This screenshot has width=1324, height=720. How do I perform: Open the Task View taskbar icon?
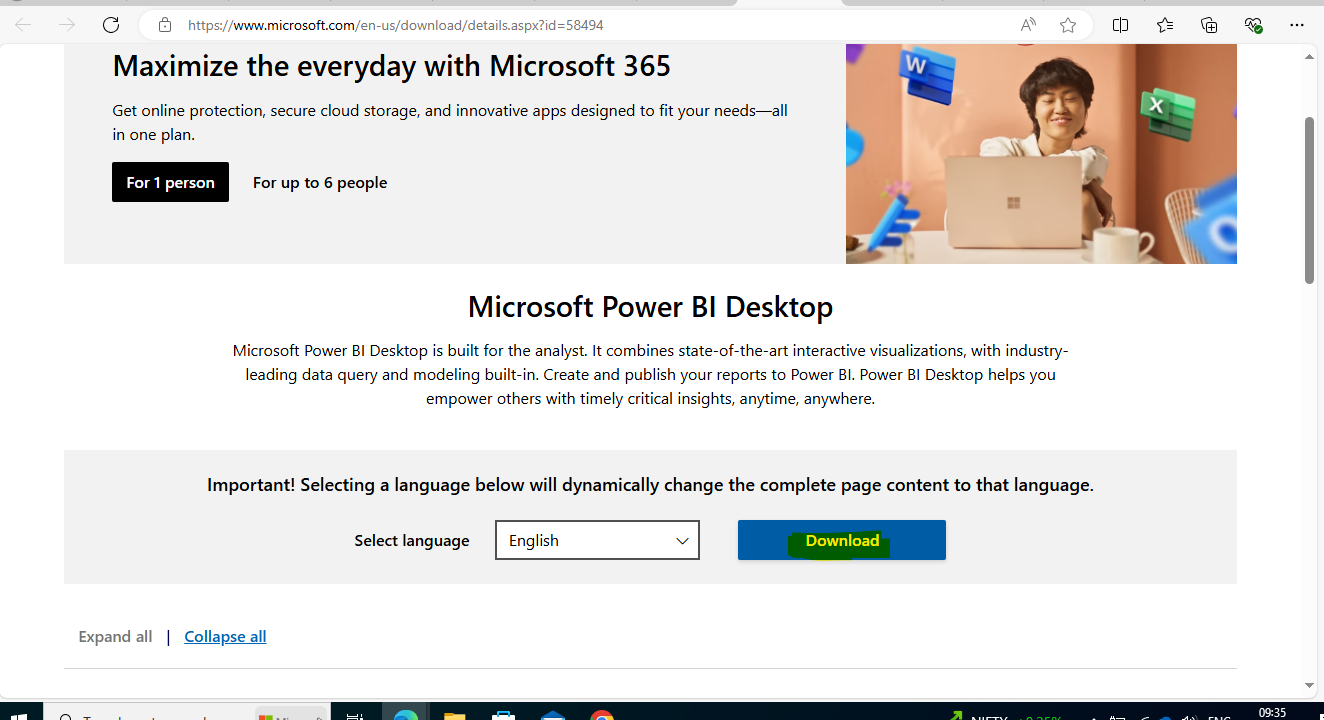(354, 714)
